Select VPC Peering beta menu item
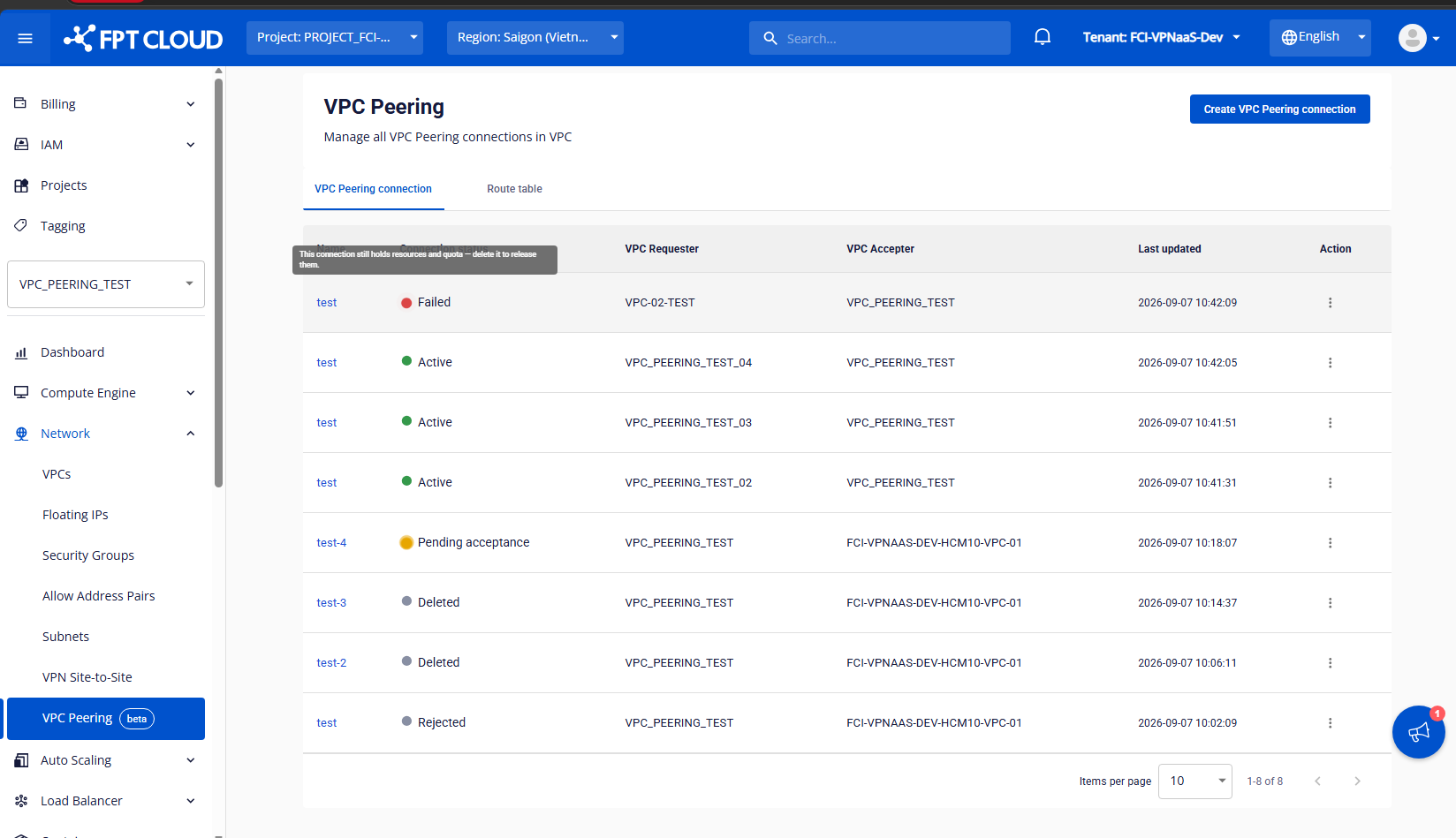 (x=106, y=719)
